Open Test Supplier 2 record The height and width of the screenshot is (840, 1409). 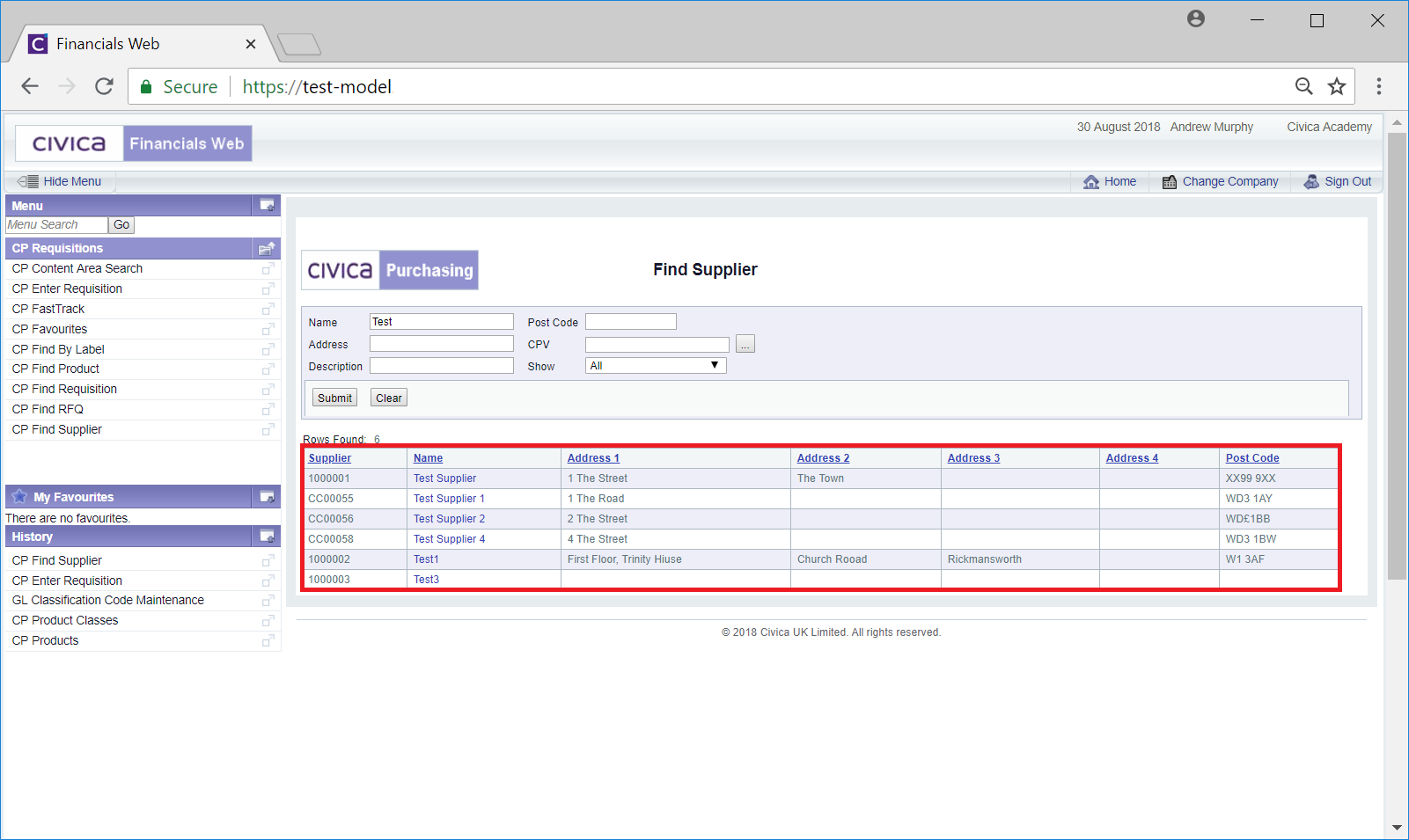[449, 519]
